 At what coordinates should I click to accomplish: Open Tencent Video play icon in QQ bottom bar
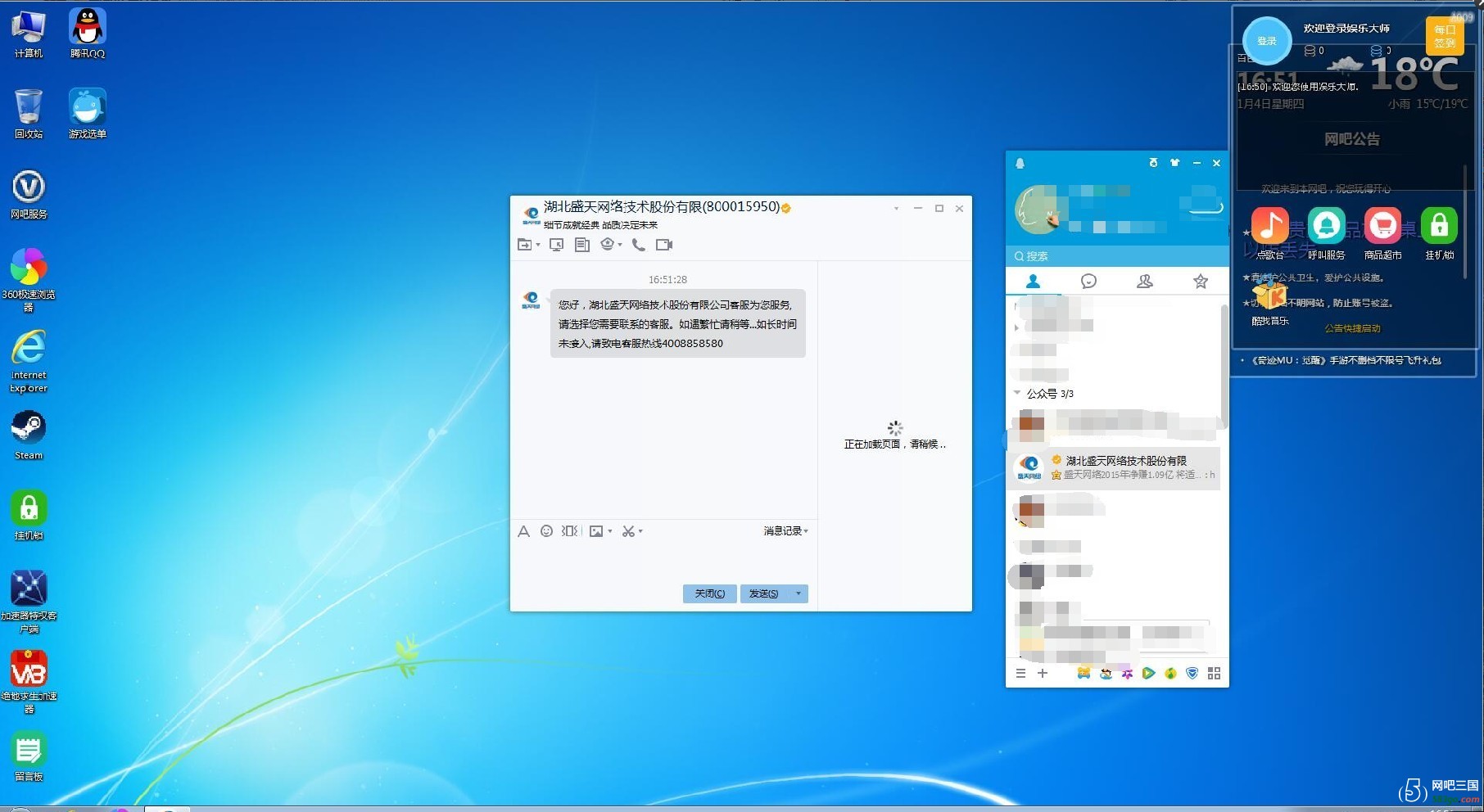click(x=1149, y=674)
